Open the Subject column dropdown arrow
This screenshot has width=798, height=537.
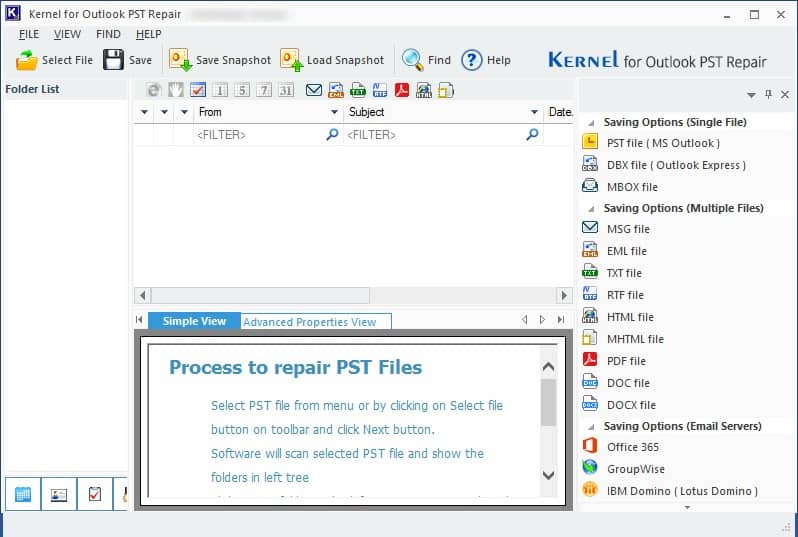tap(534, 112)
